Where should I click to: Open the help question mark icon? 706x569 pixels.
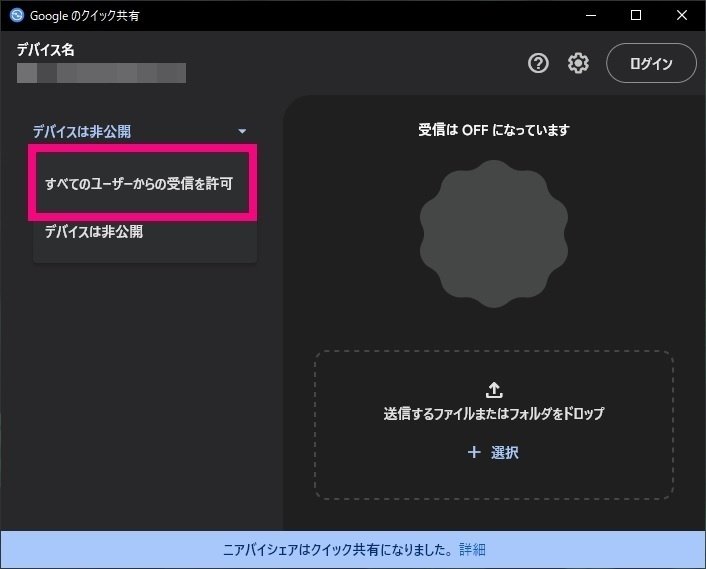(x=538, y=63)
